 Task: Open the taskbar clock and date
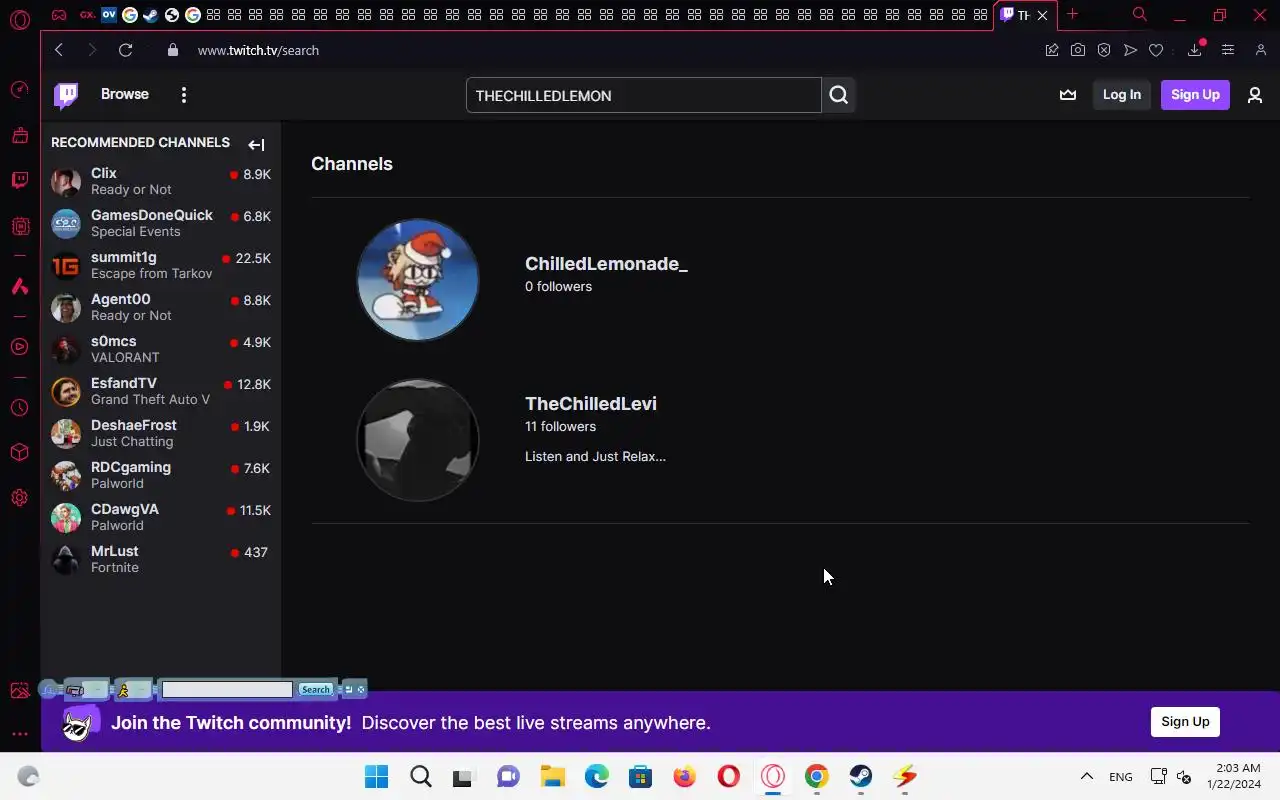(1233, 776)
